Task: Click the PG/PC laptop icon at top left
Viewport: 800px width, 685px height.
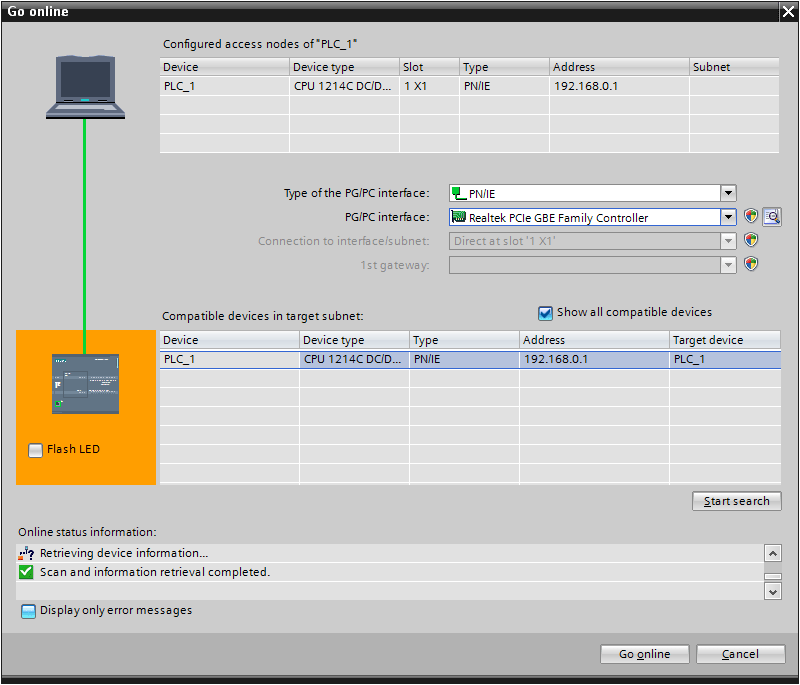Action: click(85, 85)
